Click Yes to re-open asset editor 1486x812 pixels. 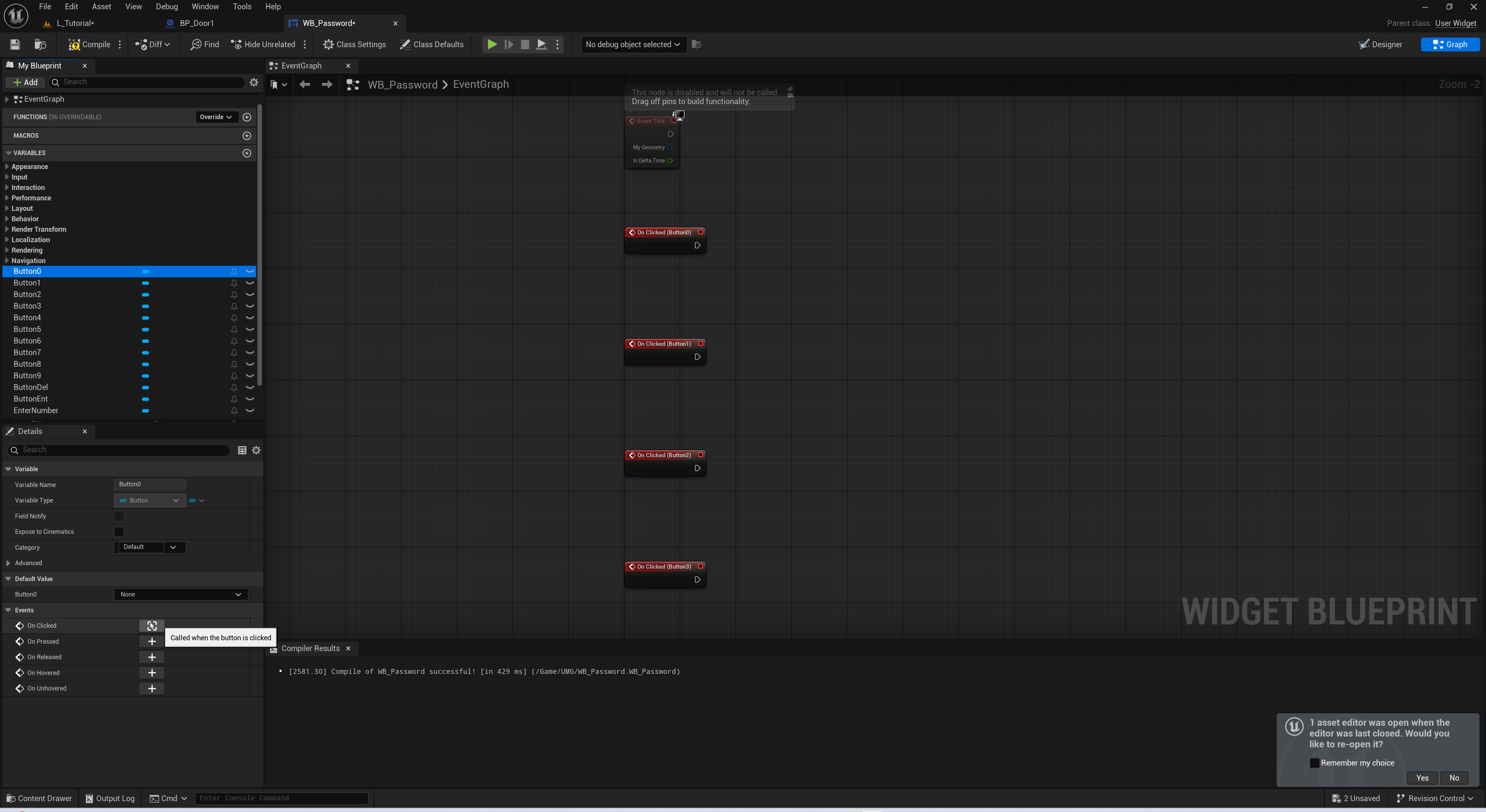(1422, 778)
